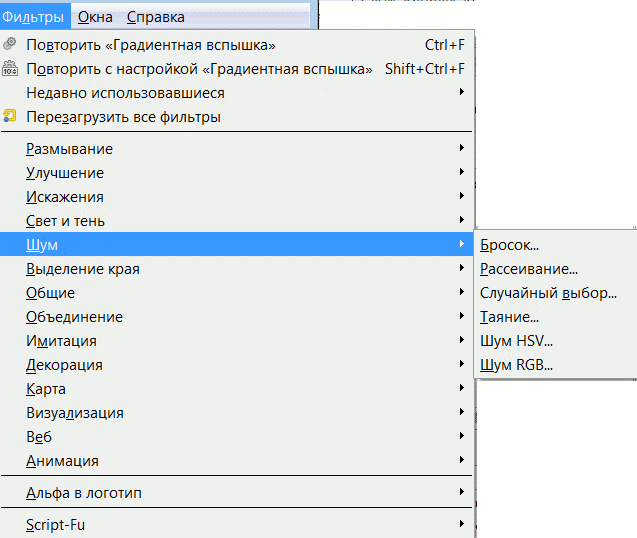Choose the «Шум HSV...» filter

(x=516, y=341)
